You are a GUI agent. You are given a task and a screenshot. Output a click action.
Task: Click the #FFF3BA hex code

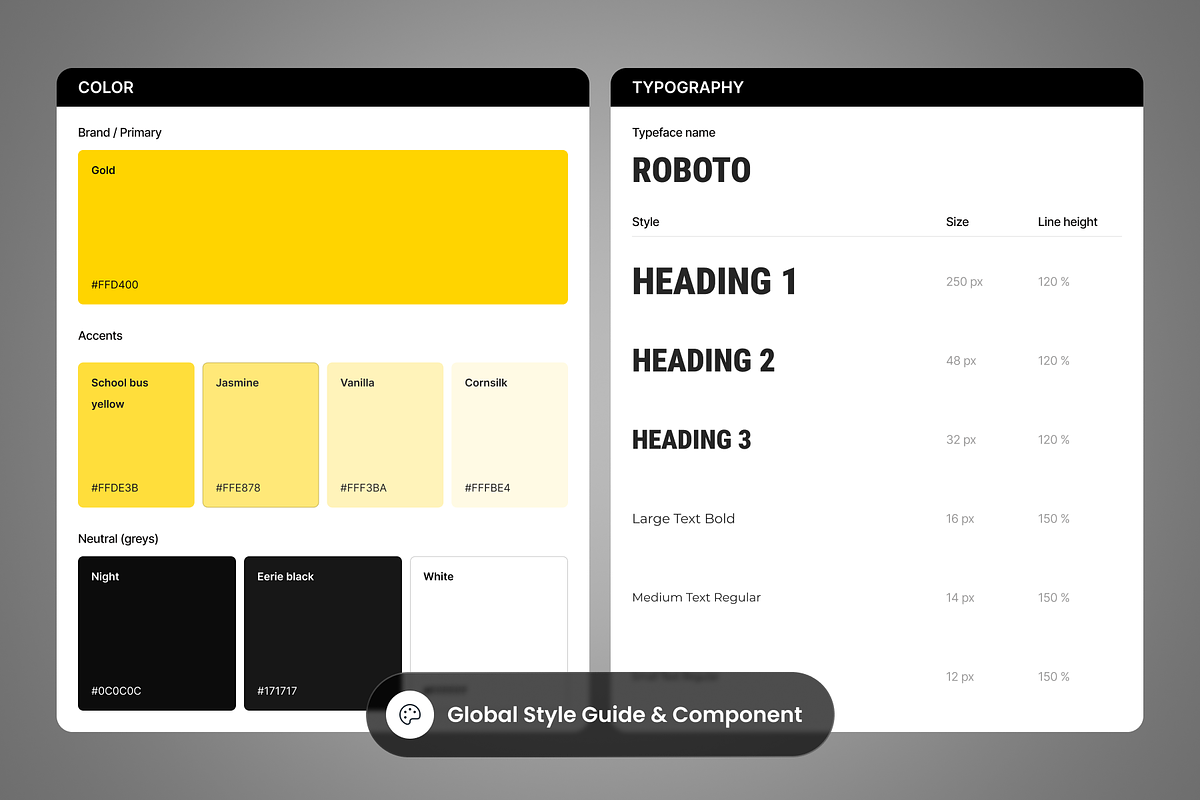point(363,488)
